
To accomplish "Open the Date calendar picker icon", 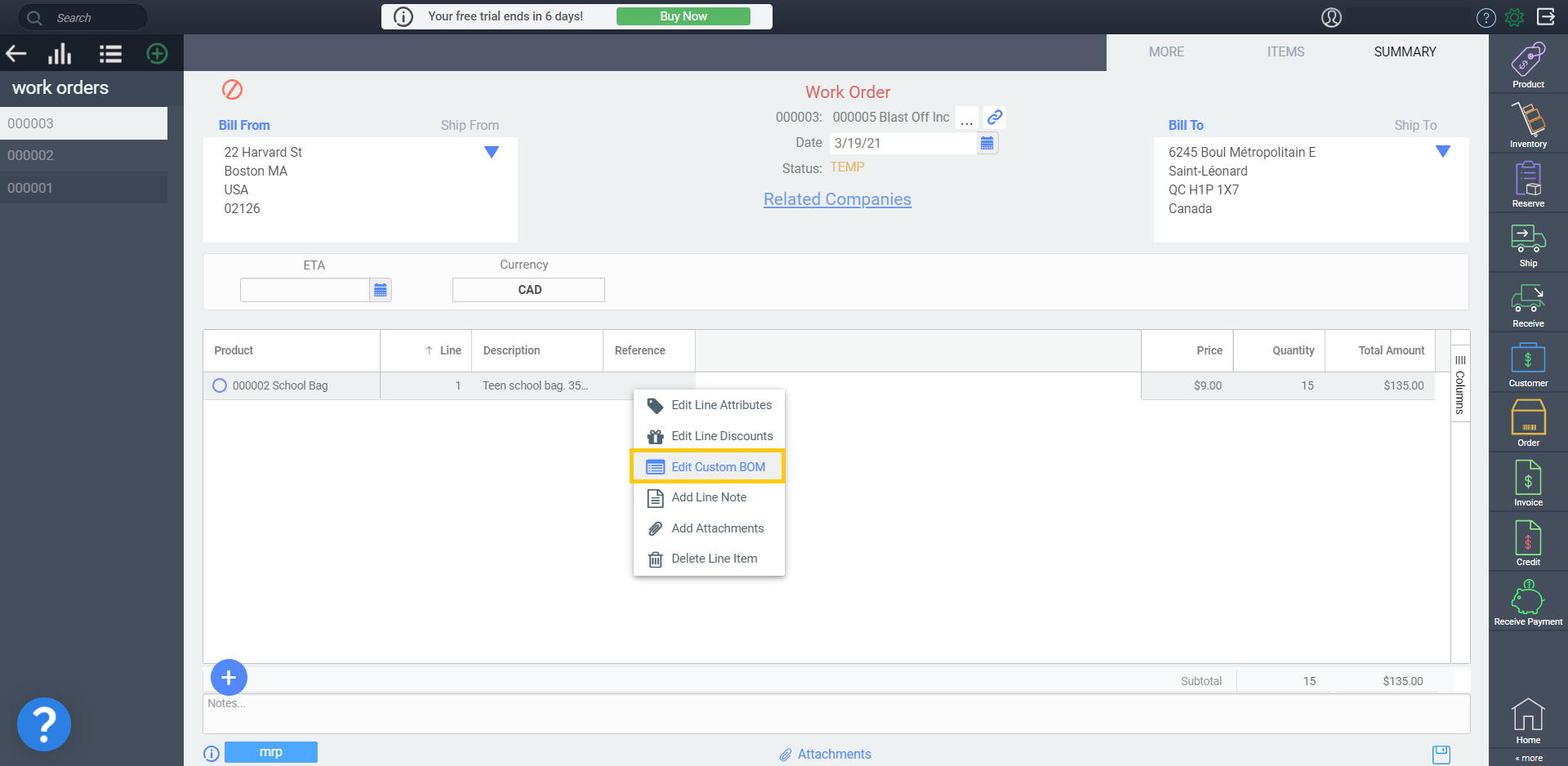I will [987, 143].
